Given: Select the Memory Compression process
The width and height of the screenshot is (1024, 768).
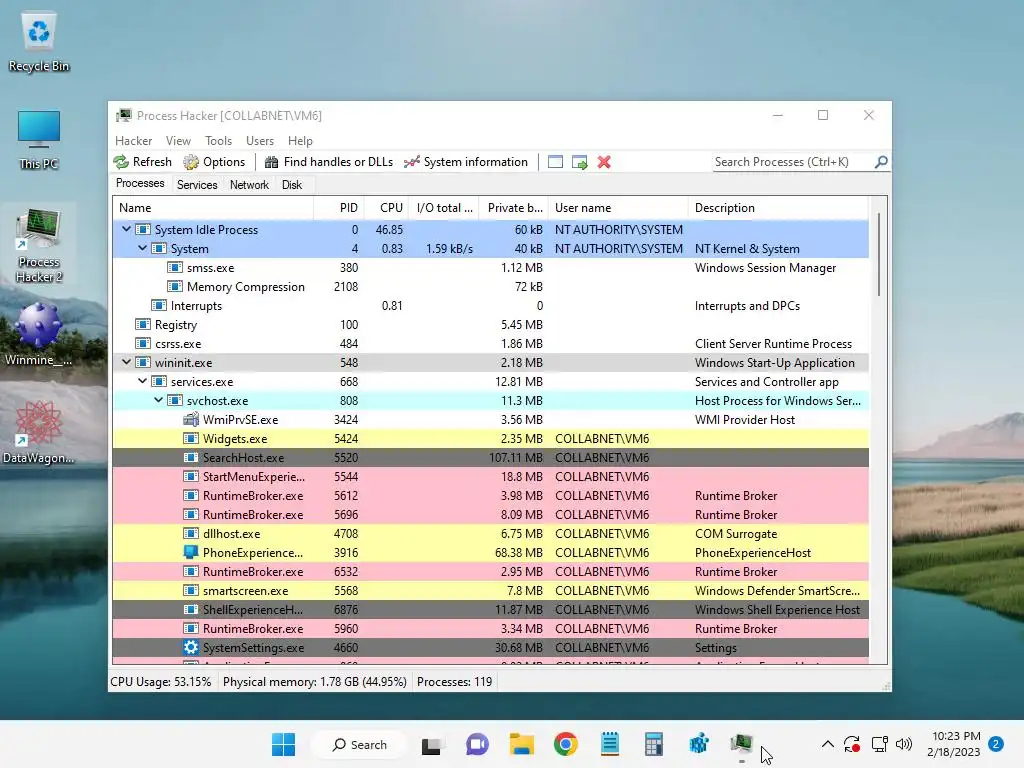Looking at the screenshot, I should [x=490, y=287].
